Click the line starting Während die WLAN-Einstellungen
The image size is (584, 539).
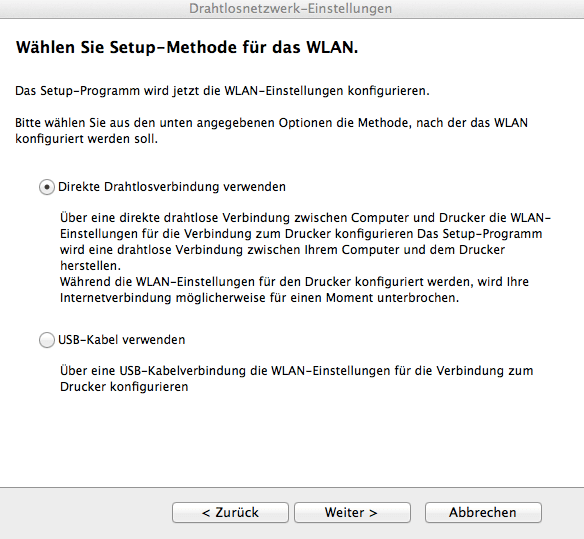pyautogui.click(x=294, y=282)
